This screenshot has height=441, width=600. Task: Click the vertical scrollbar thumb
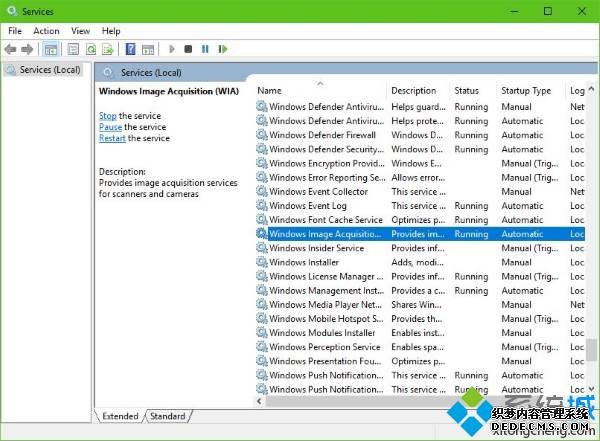[591, 350]
